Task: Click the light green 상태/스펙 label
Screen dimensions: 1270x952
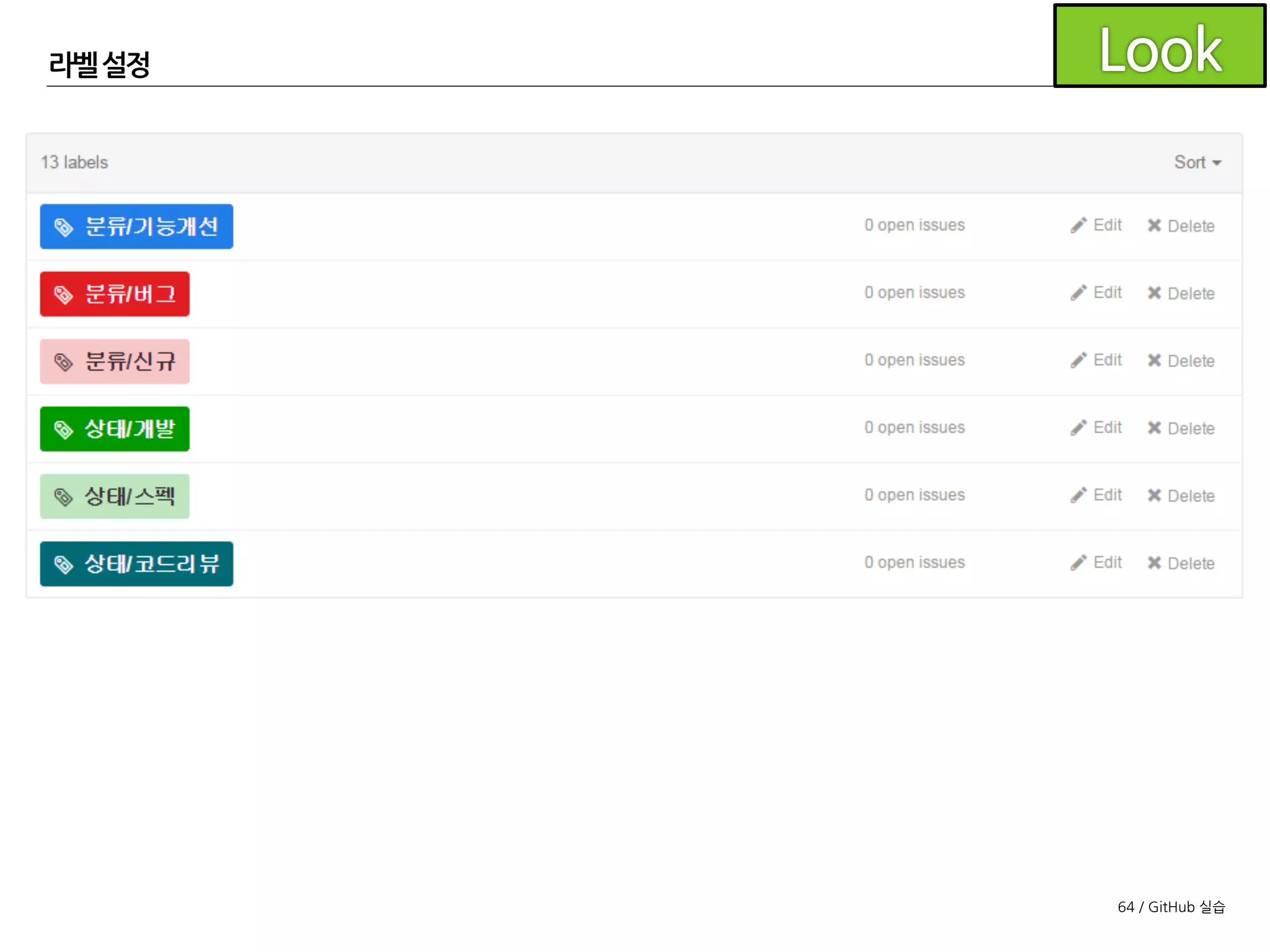Action: (115, 496)
